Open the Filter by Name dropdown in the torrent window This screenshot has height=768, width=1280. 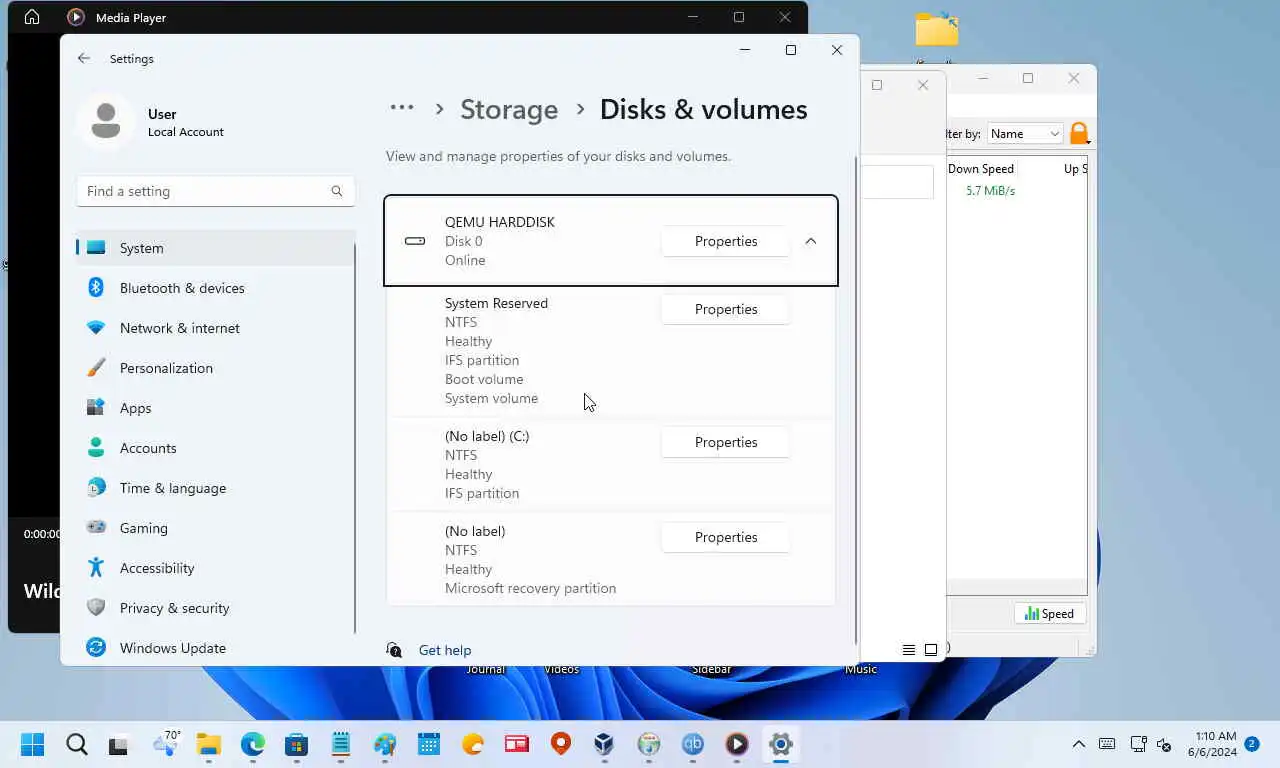pos(1025,134)
